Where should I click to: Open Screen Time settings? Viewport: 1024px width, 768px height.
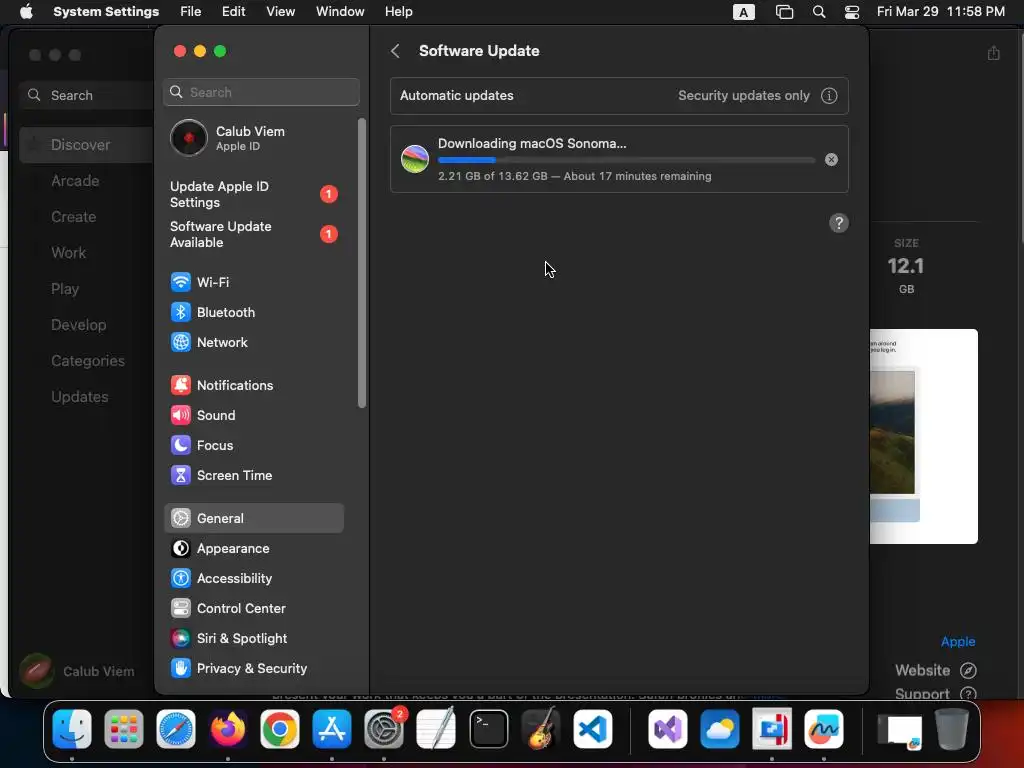click(253, 475)
